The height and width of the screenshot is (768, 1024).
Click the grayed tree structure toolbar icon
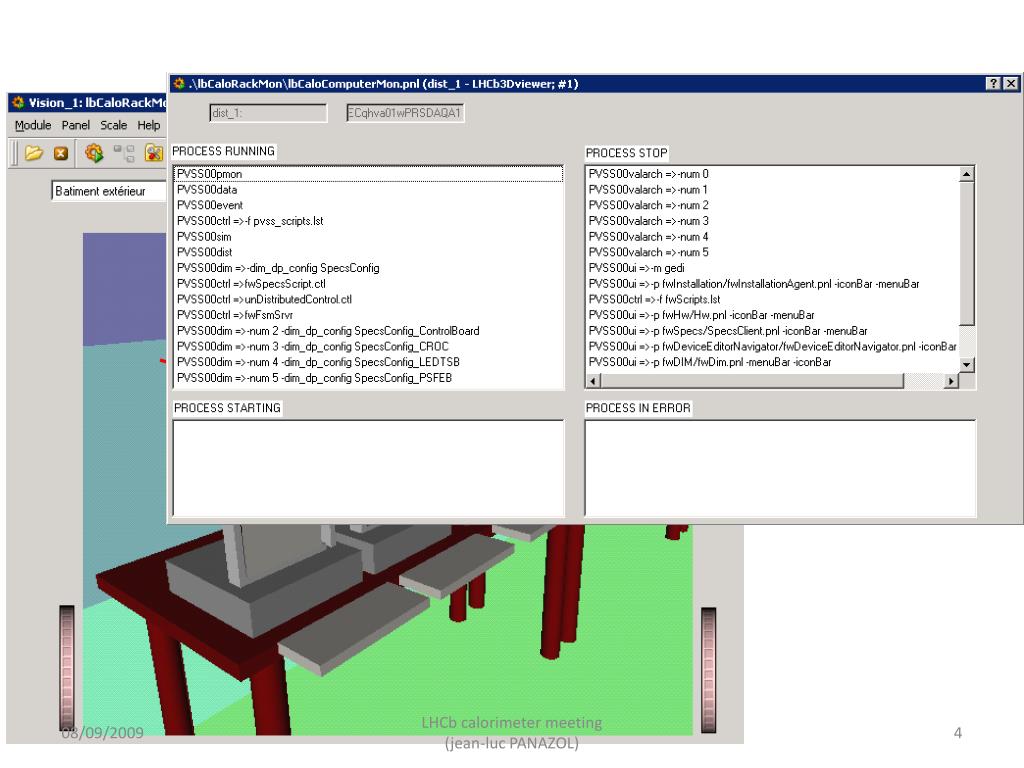coord(123,153)
